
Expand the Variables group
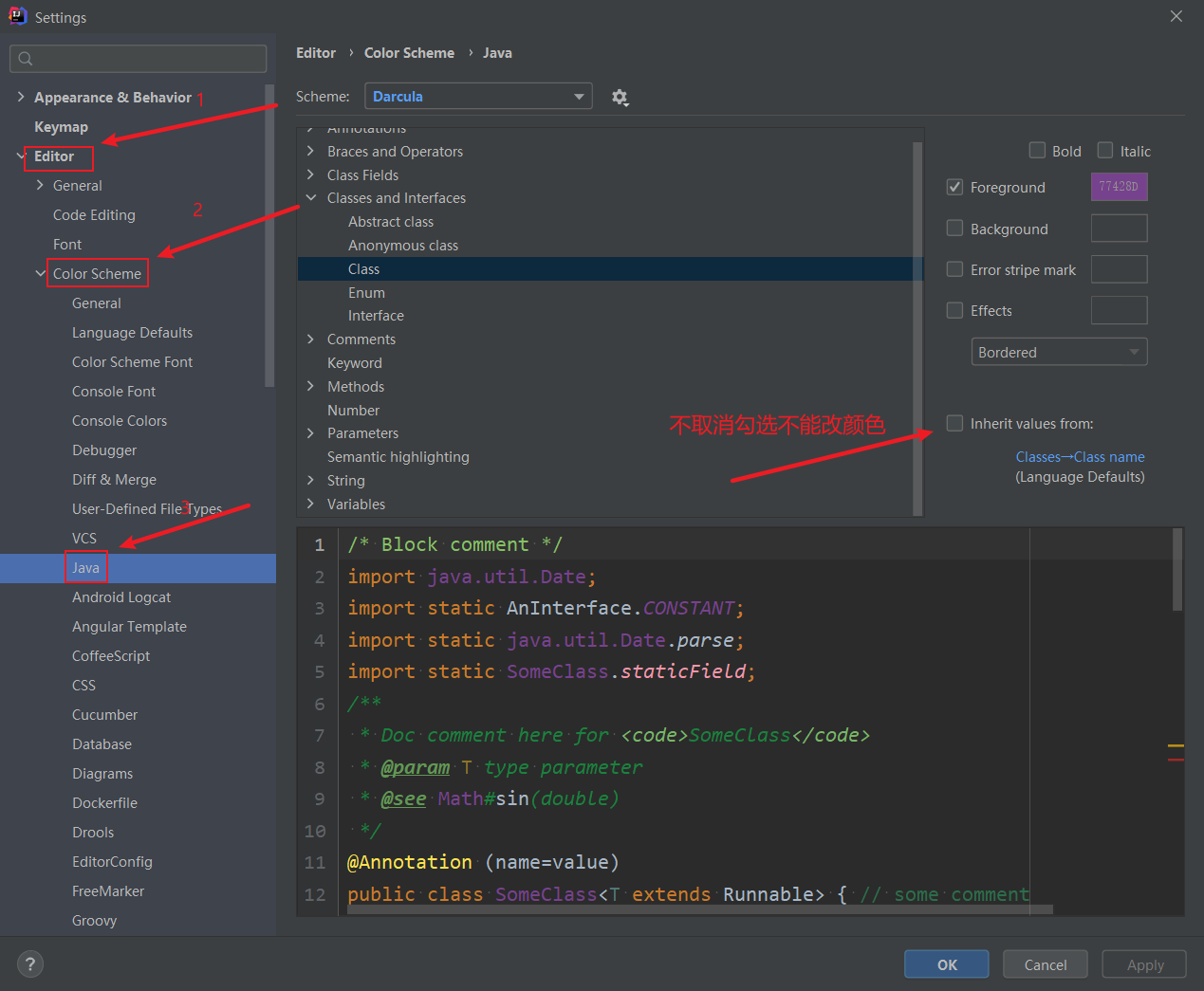[x=310, y=504]
